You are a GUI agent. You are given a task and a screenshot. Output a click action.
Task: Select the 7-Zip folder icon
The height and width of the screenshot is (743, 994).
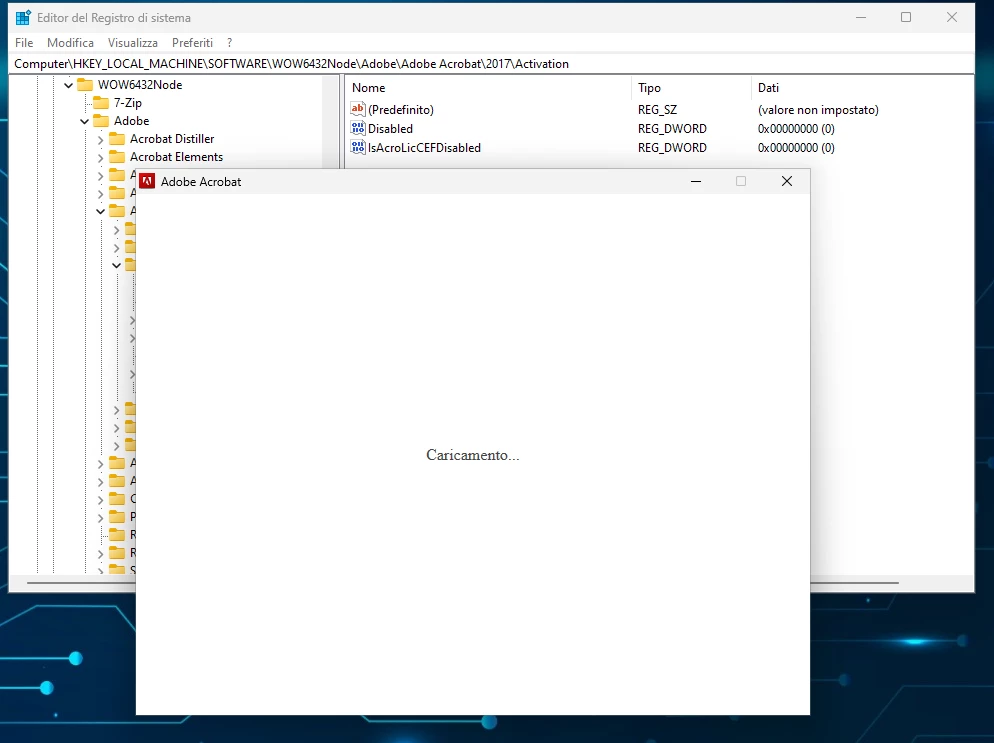tap(101, 103)
